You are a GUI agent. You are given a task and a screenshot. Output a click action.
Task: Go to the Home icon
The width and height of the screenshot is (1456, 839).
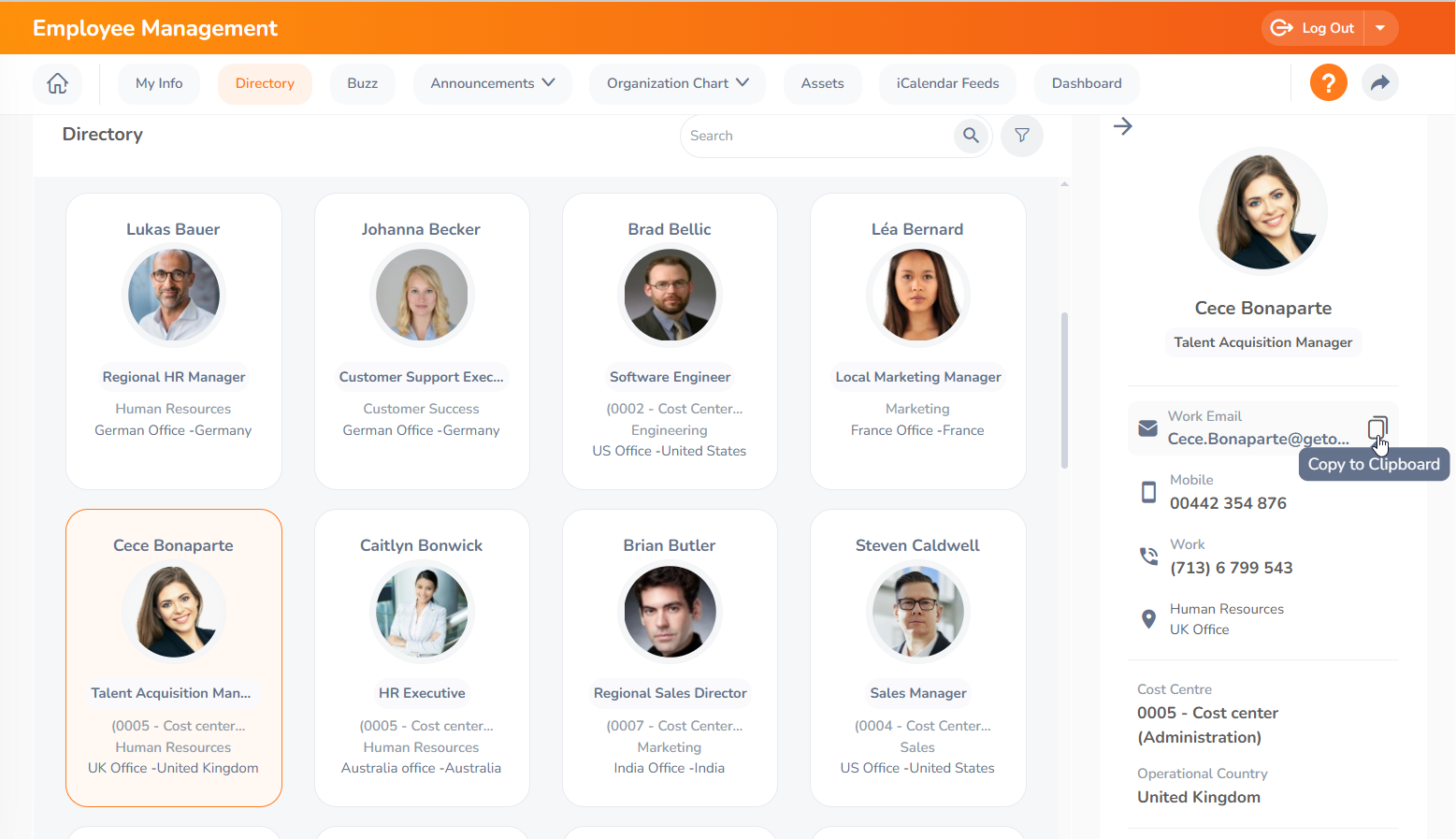point(57,83)
